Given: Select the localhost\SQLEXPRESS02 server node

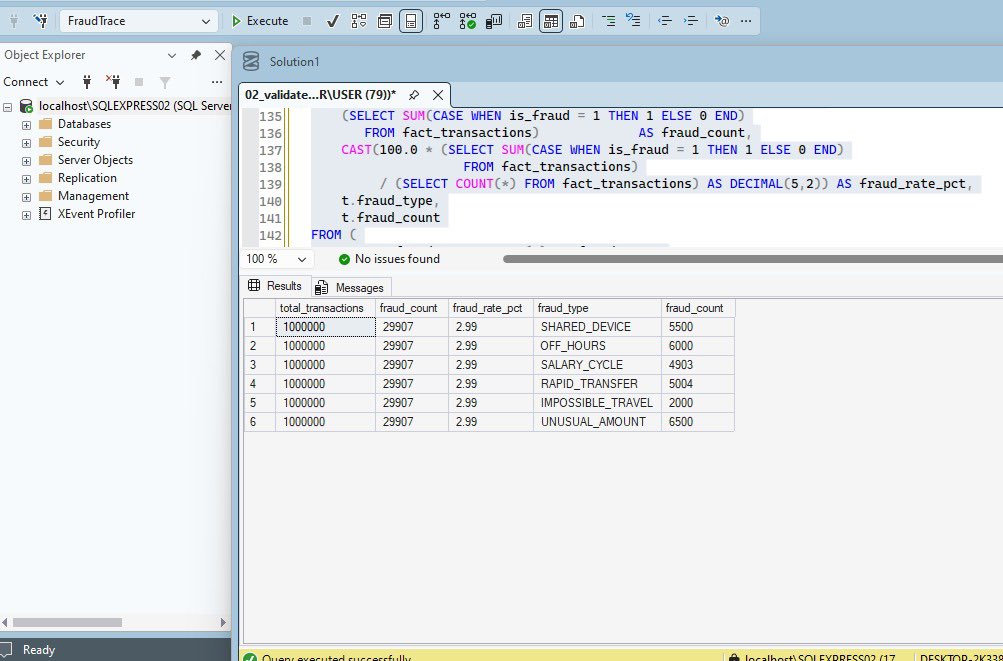Looking at the screenshot, I should [x=134, y=106].
